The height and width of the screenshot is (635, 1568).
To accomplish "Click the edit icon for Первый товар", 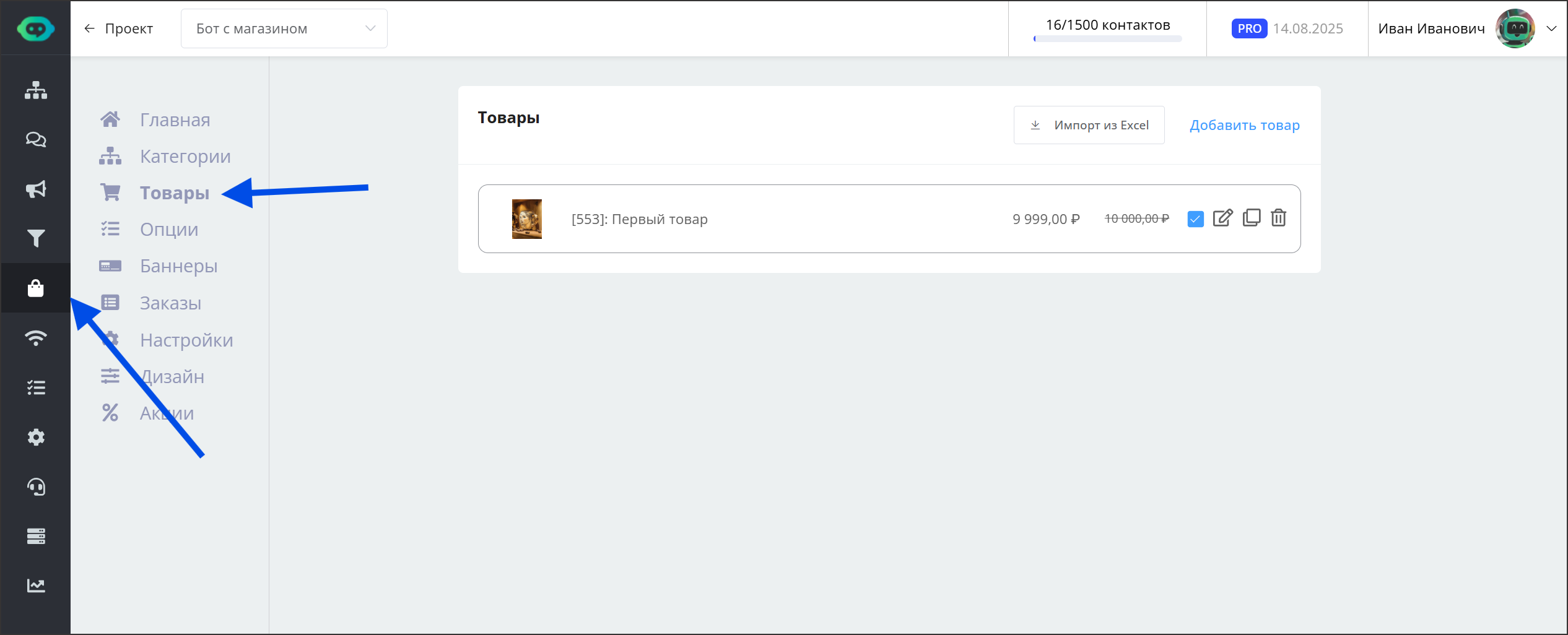I will (x=1222, y=218).
